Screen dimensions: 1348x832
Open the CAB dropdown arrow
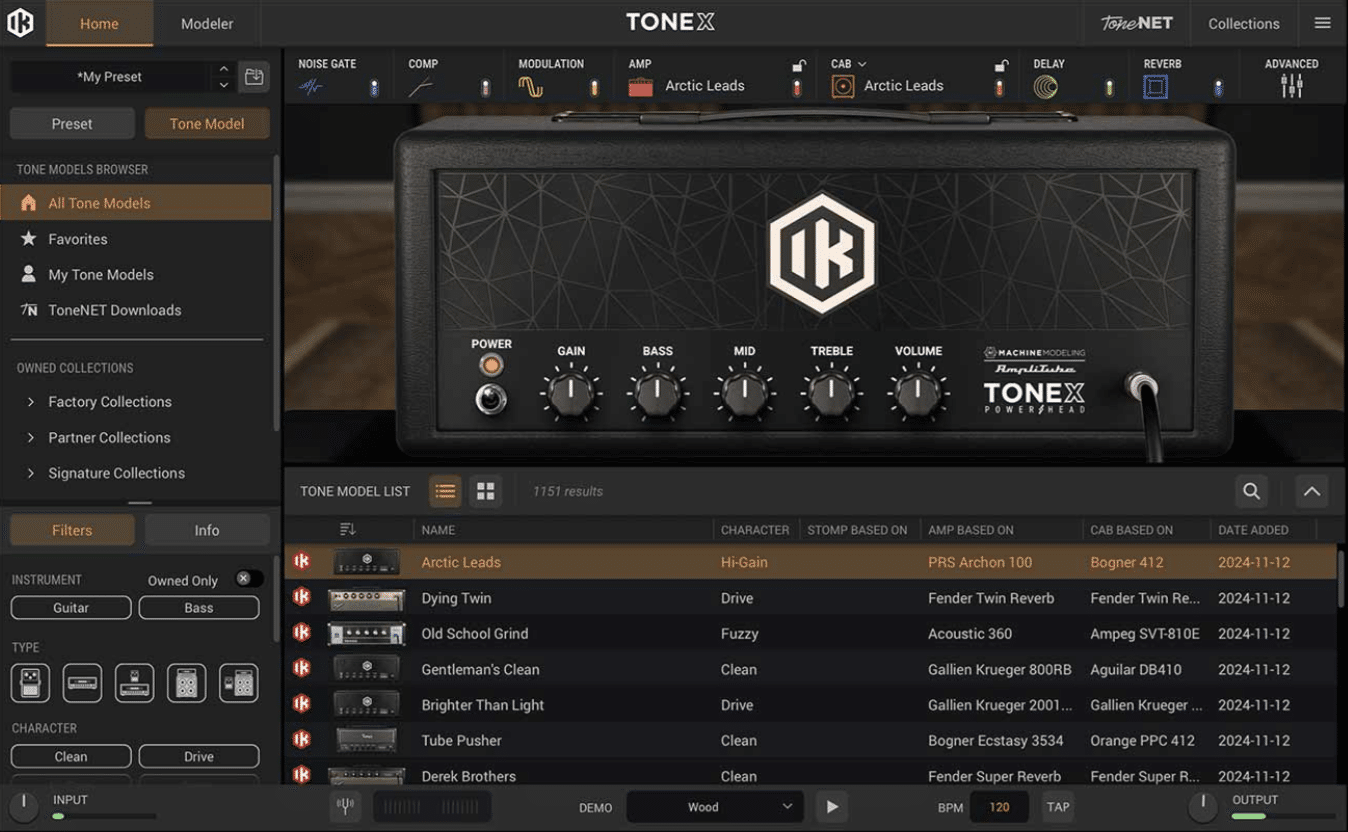862,64
